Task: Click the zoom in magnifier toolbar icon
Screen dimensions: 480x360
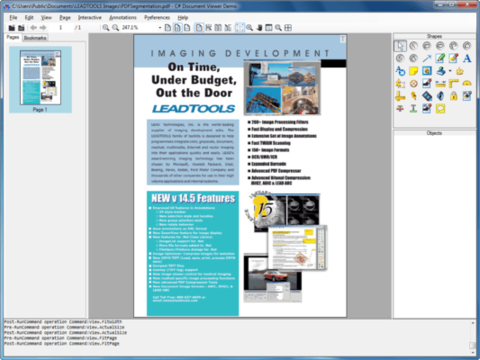Action: tap(106, 28)
